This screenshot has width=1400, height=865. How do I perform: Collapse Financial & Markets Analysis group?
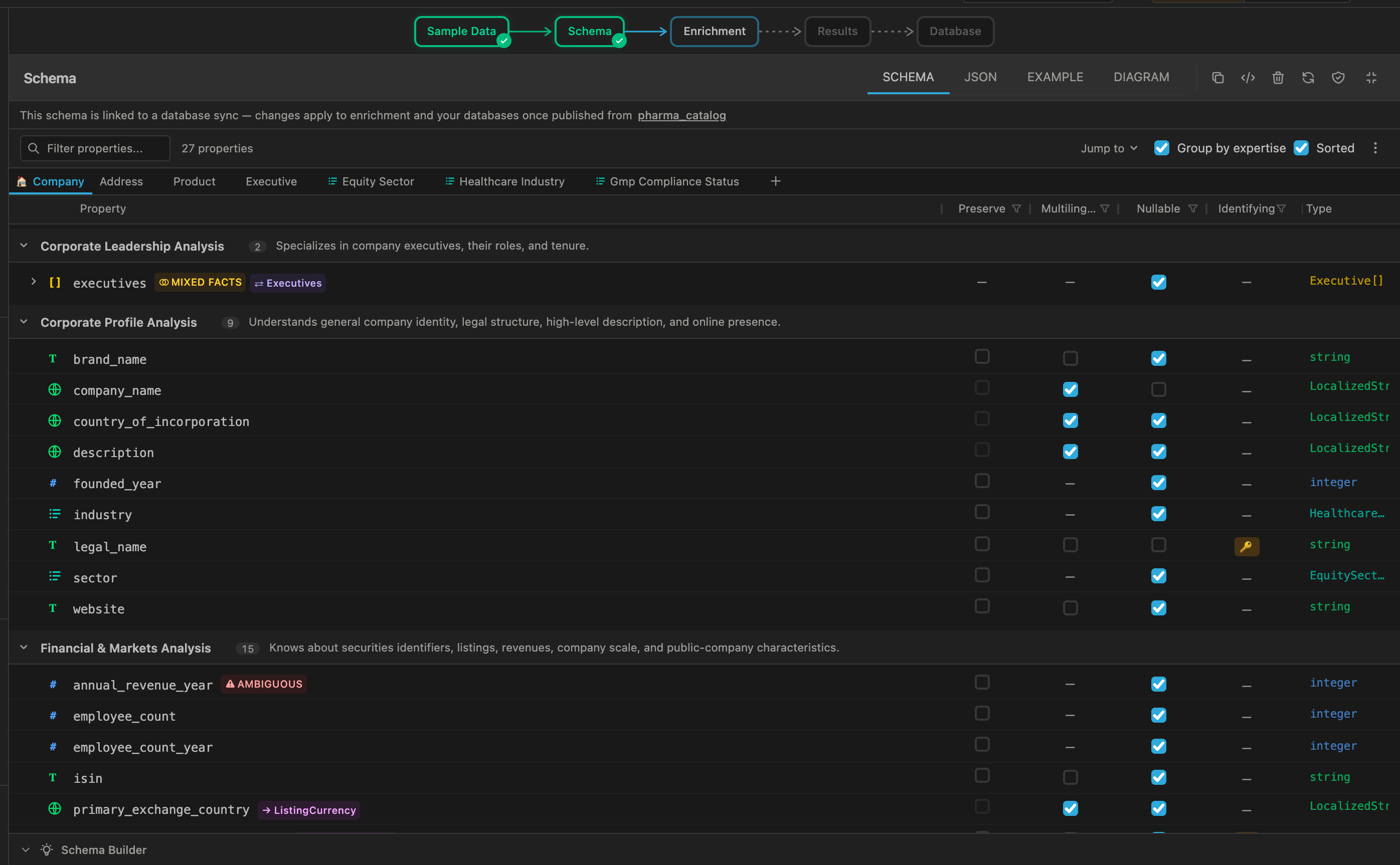(x=24, y=647)
